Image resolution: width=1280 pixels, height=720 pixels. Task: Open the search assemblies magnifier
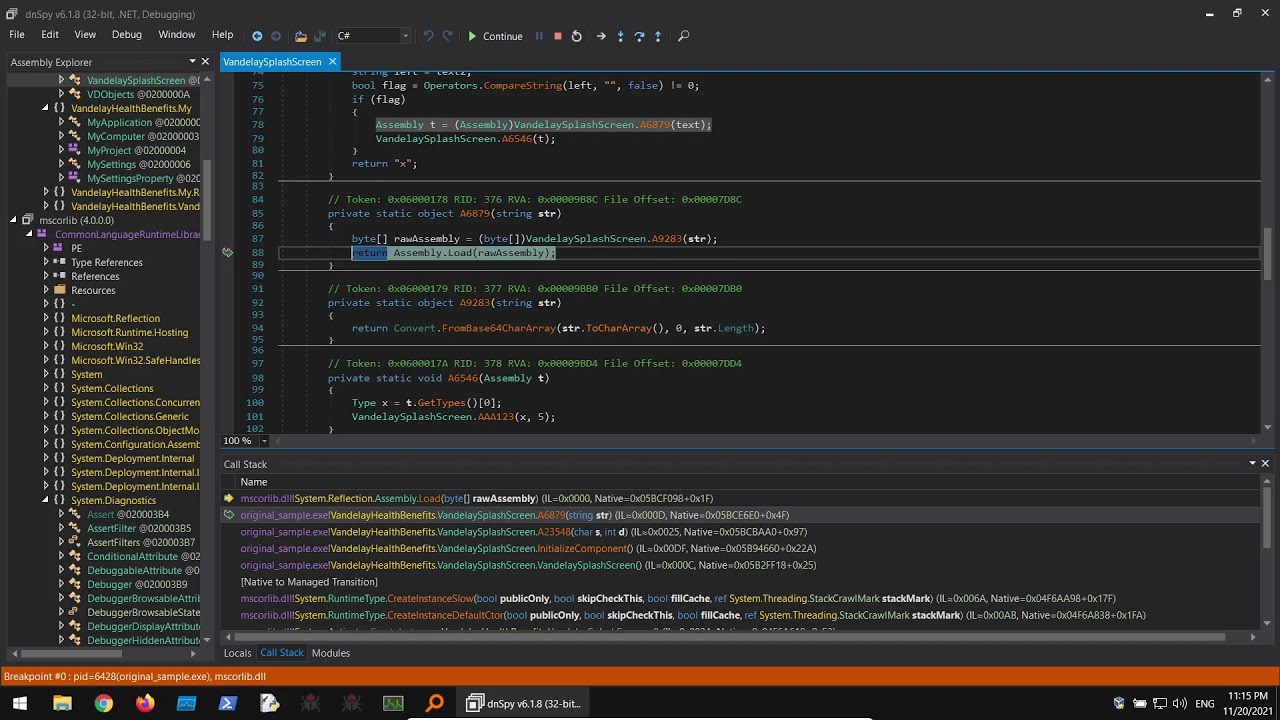click(684, 36)
